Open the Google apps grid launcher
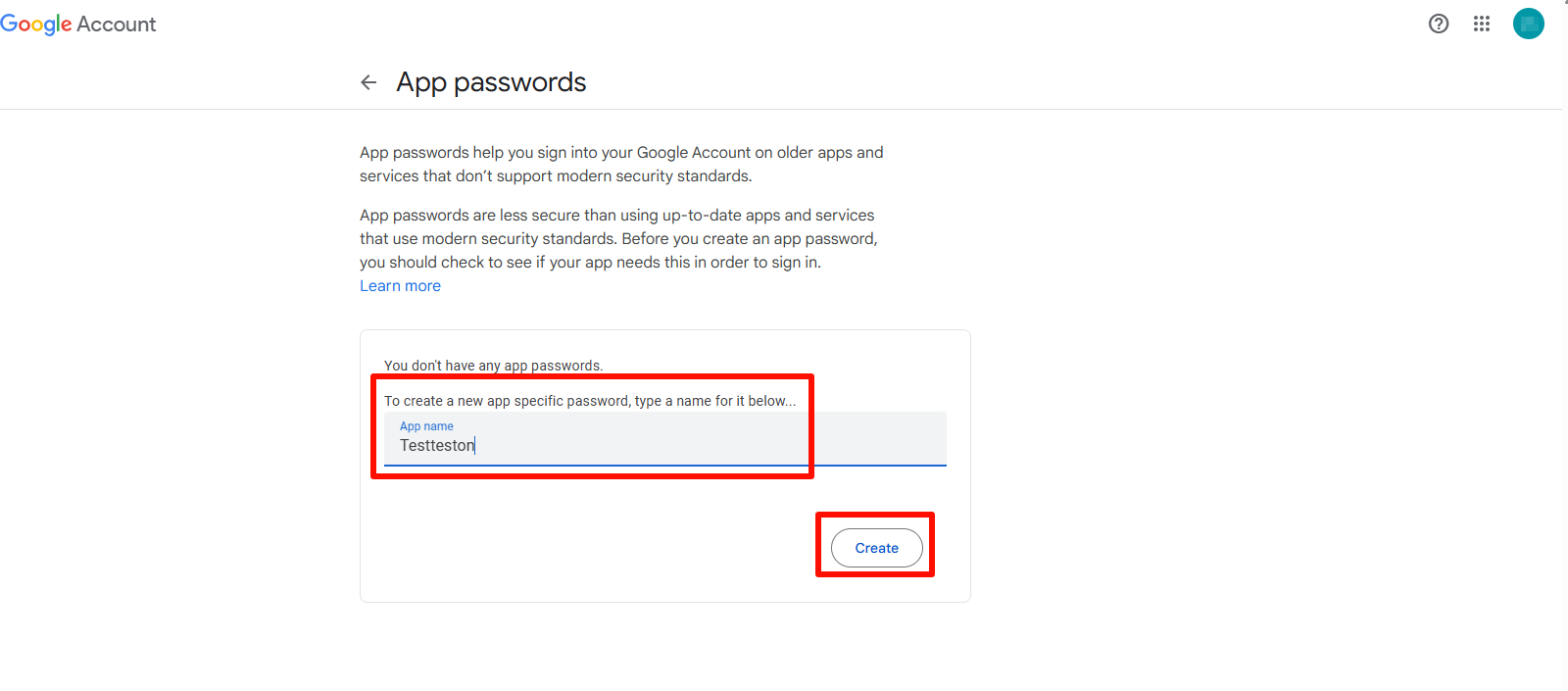The height and width of the screenshot is (691, 1568). (x=1482, y=24)
